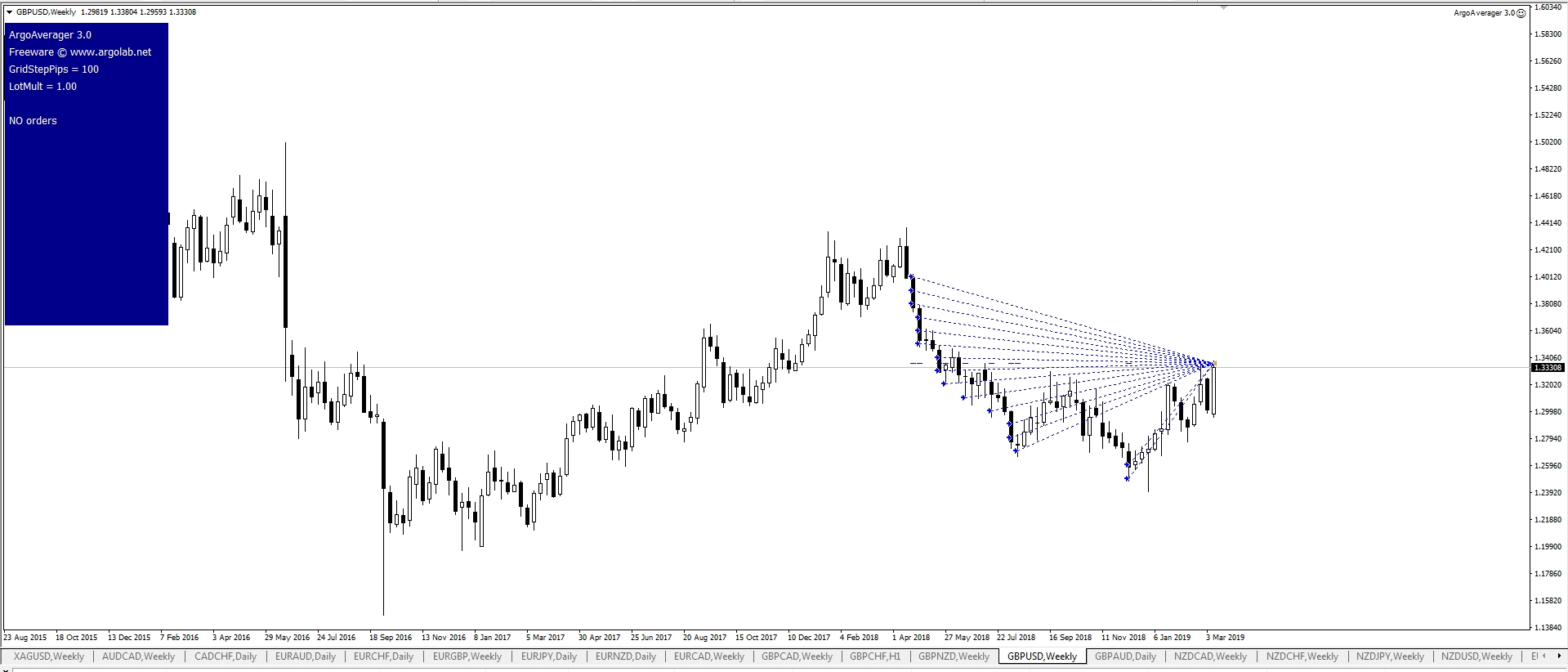Select the NZDUSD,Weekly chart tab
Screen dimensions: 1568x672
tap(1476, 656)
